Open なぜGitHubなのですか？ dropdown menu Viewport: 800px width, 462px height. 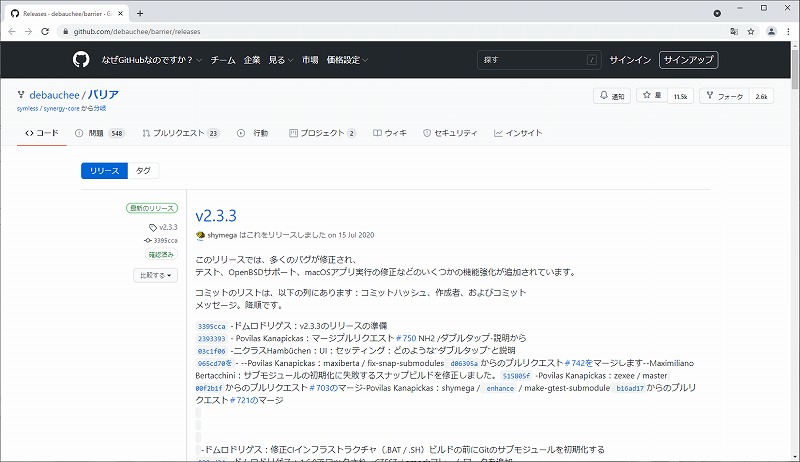tap(152, 60)
